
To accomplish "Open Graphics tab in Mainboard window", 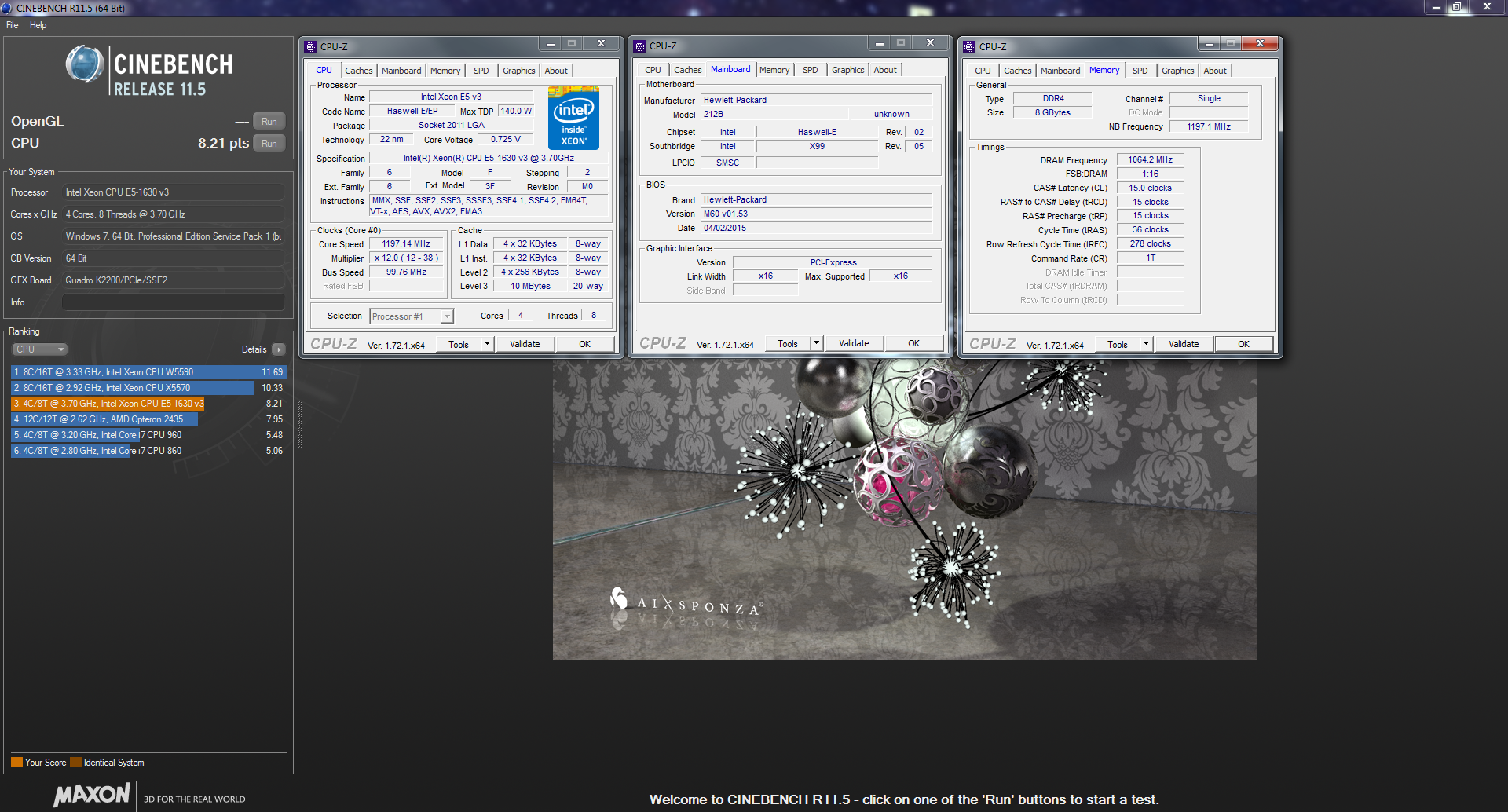I will click(848, 70).
